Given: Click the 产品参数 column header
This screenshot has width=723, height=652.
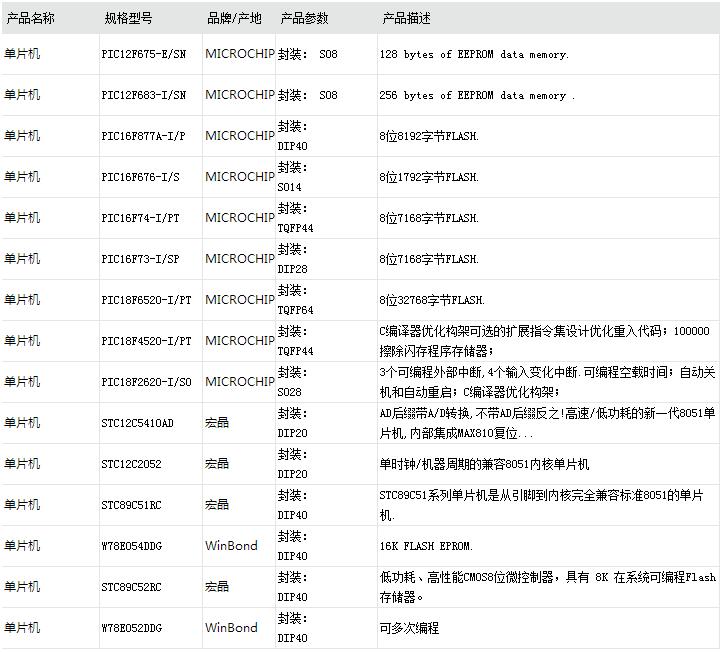Looking at the screenshot, I should point(304,18).
